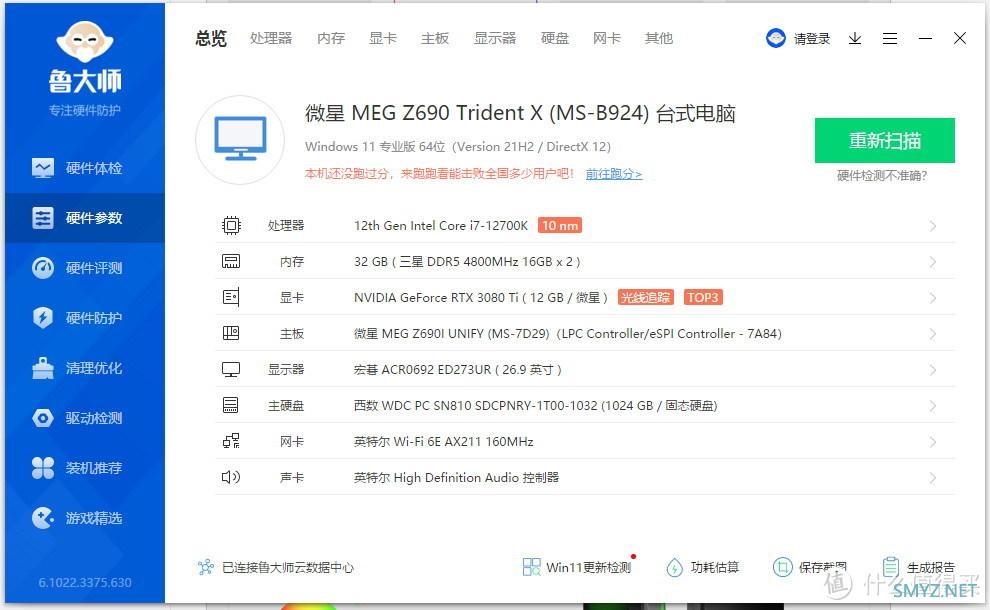
Task: Expand the 主硬盘 row chevron
Action: tap(933, 406)
